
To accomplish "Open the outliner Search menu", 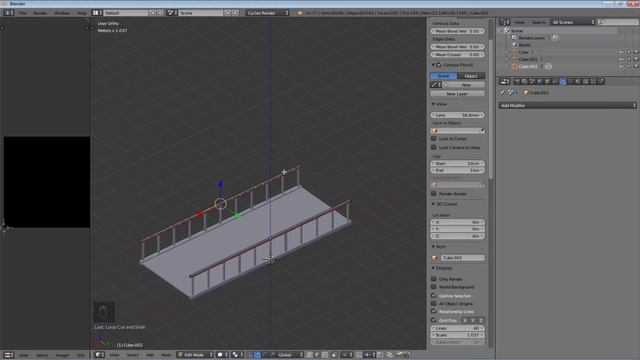I will (538, 22).
